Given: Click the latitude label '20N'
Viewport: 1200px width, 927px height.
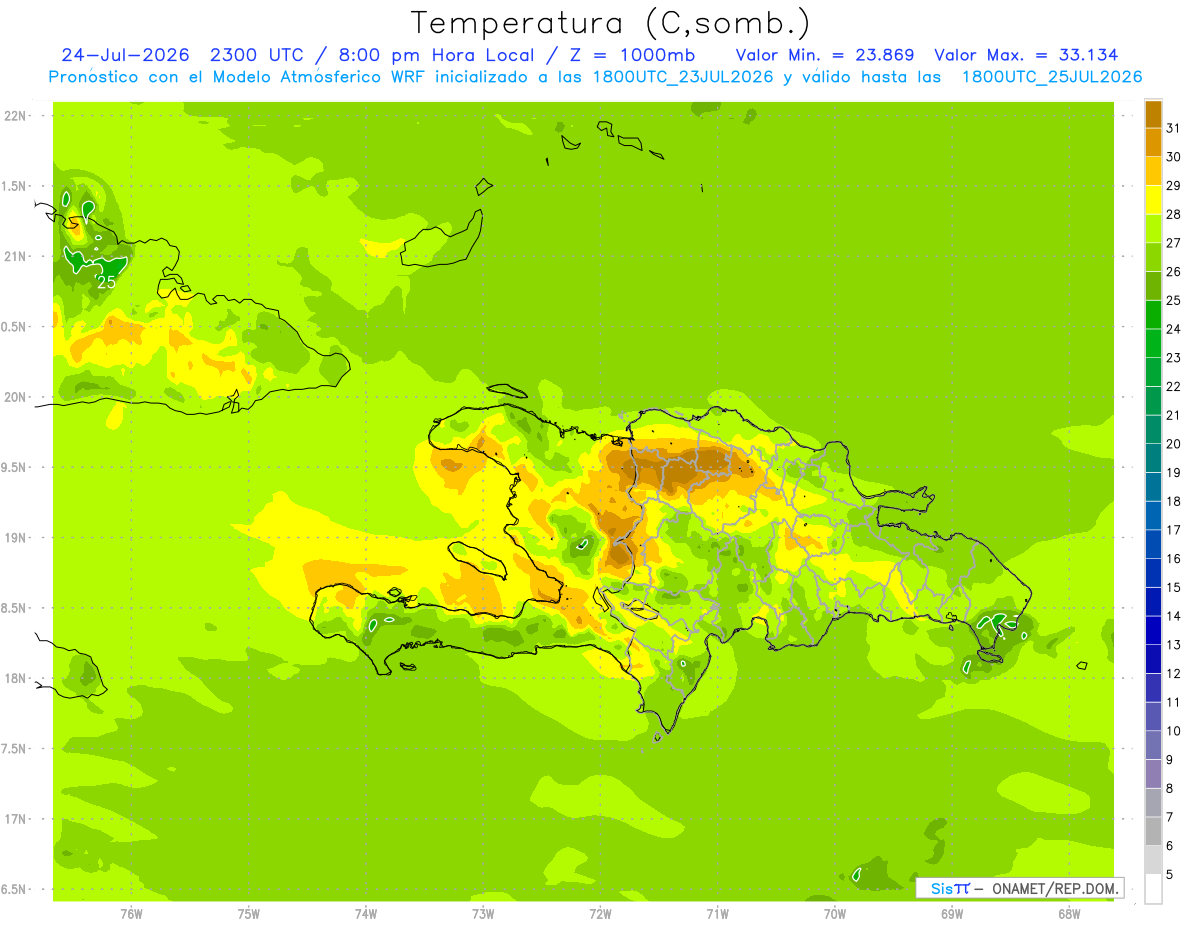Looking at the screenshot, I should [x=16, y=397].
